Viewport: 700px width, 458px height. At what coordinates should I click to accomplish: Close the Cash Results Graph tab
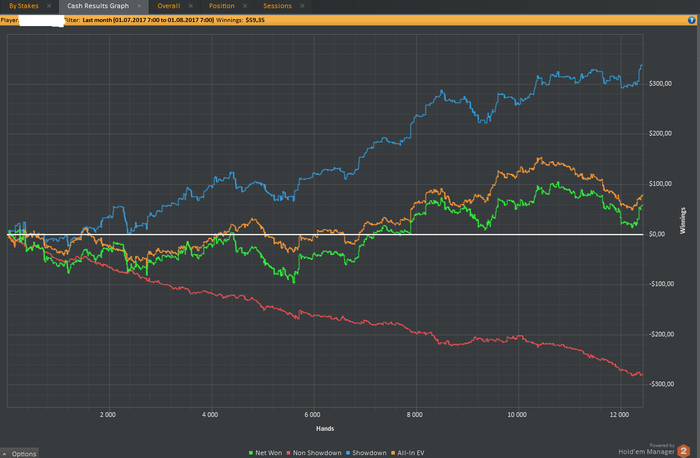pyautogui.click(x=139, y=6)
